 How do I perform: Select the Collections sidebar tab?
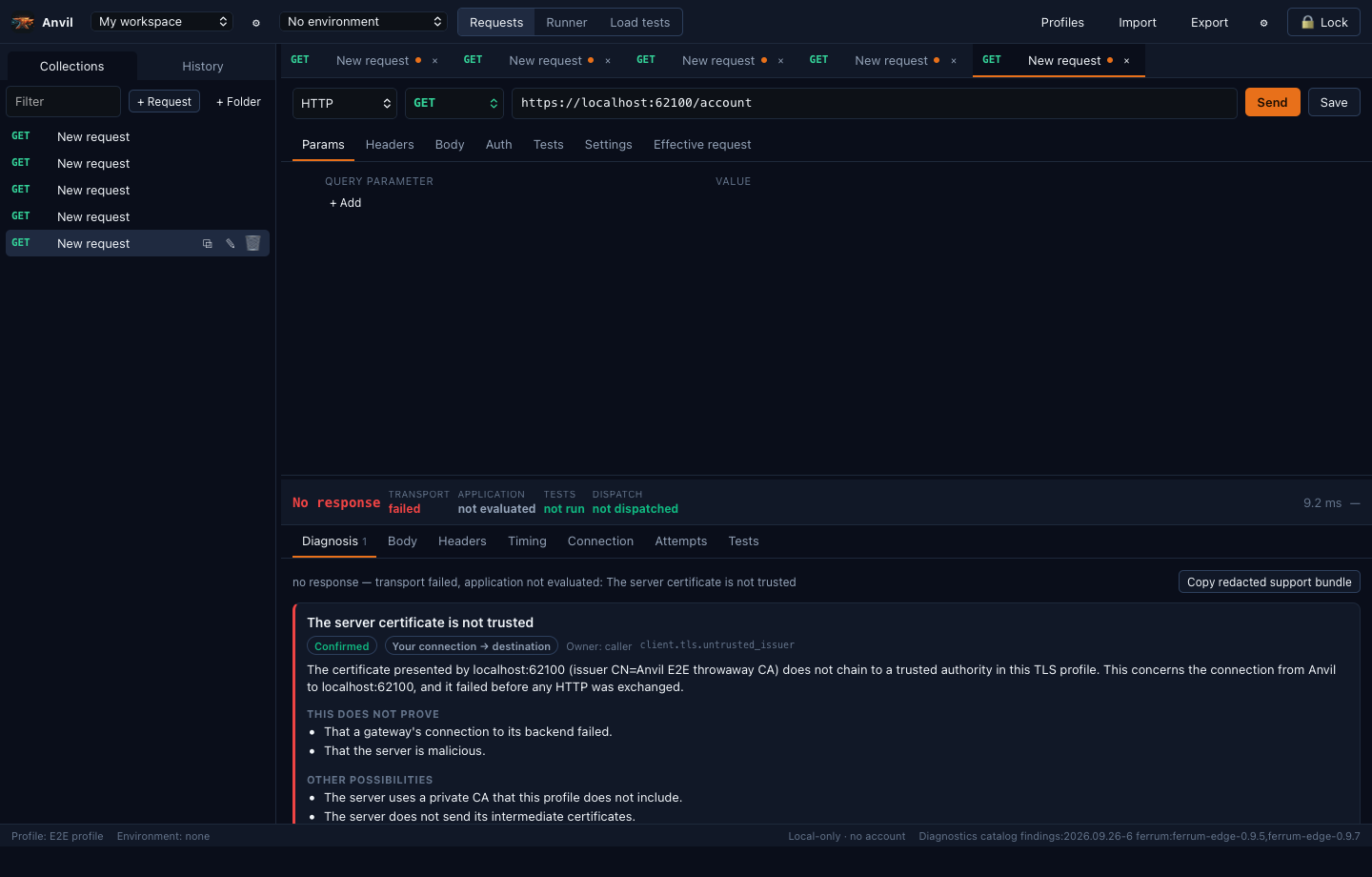[72, 67]
